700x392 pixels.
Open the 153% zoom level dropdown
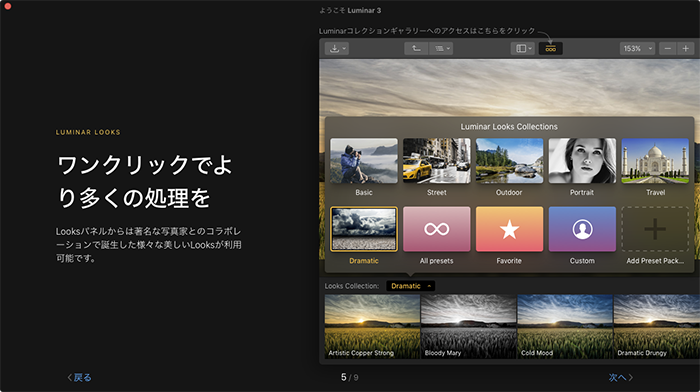637,48
